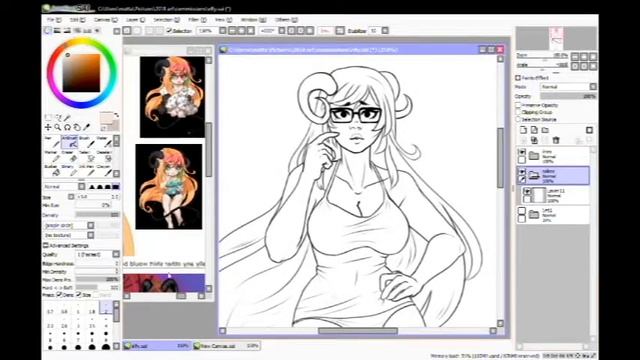Open the File menu
Image resolution: width=640 pixels, height=360 pixels.
53,20
